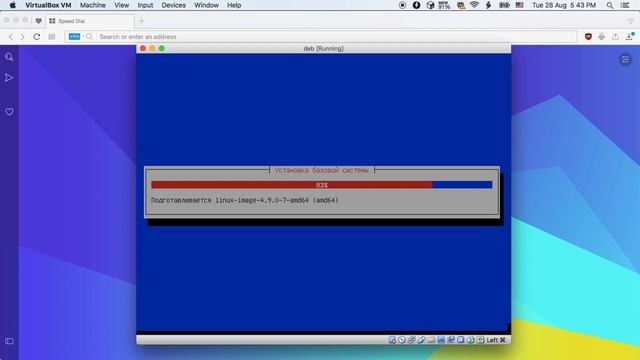Open the Speed Dial easy setup button
640x360 pixels.
coord(625,60)
